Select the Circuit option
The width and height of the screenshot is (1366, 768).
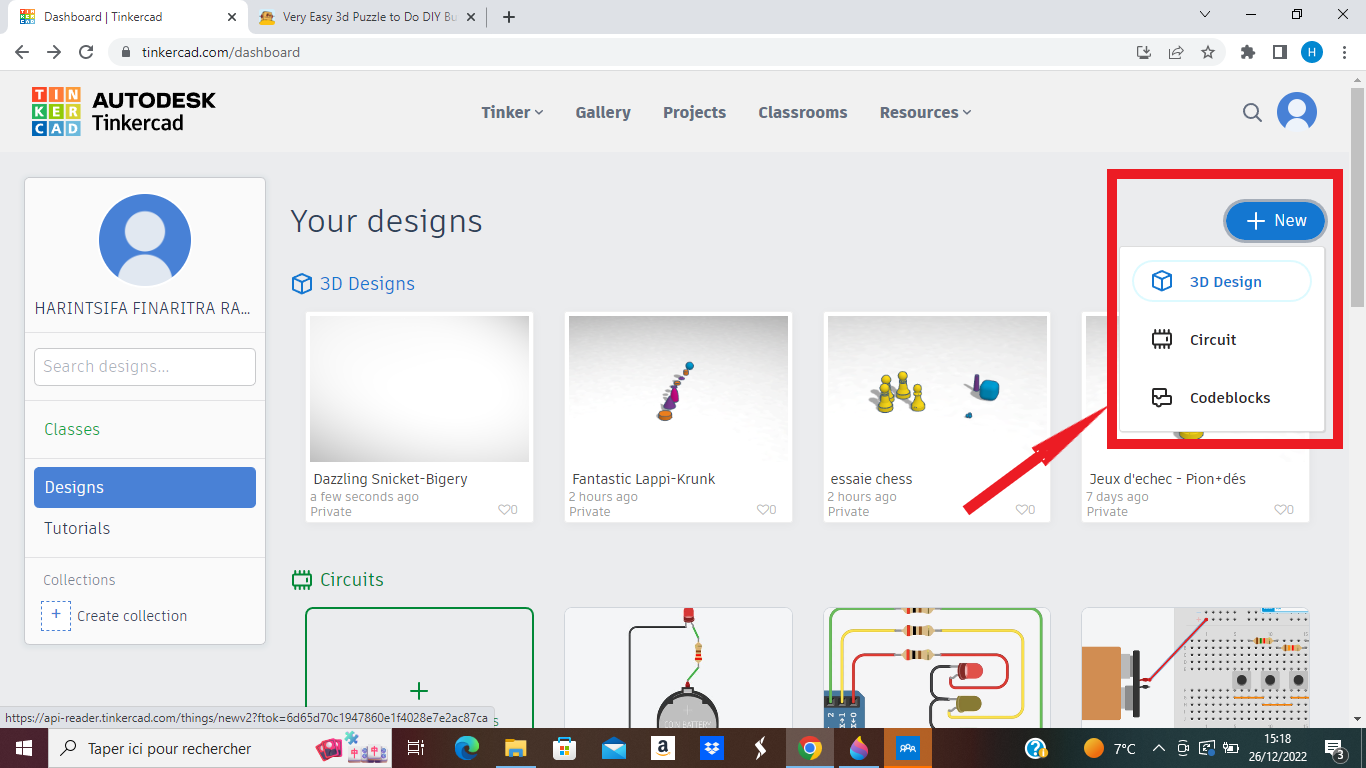click(1212, 339)
